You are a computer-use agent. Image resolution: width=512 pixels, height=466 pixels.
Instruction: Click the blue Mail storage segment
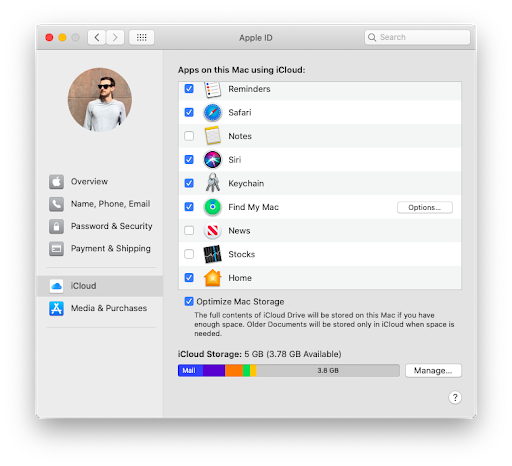[x=190, y=371]
